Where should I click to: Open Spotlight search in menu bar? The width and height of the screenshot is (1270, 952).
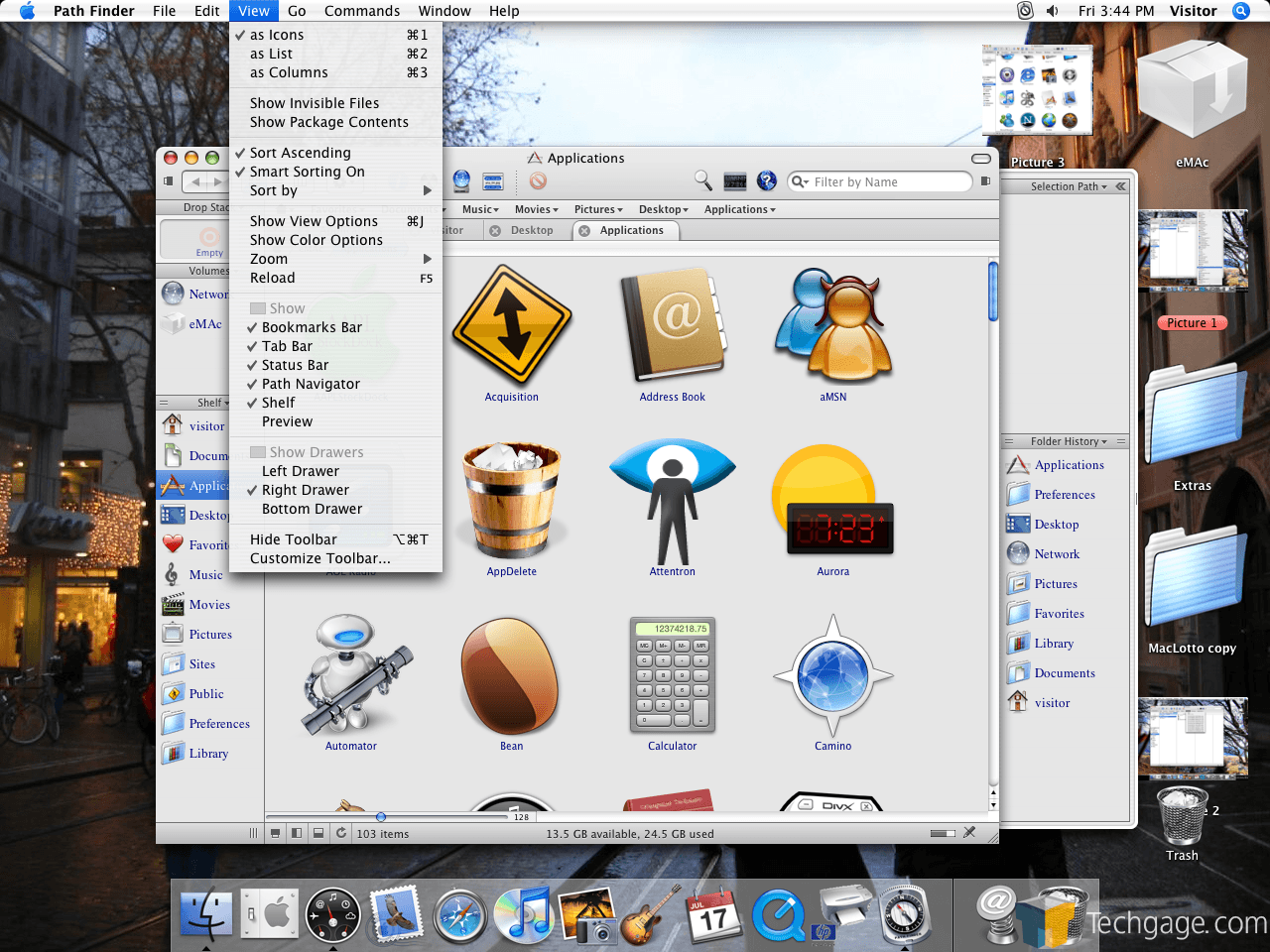click(1240, 11)
